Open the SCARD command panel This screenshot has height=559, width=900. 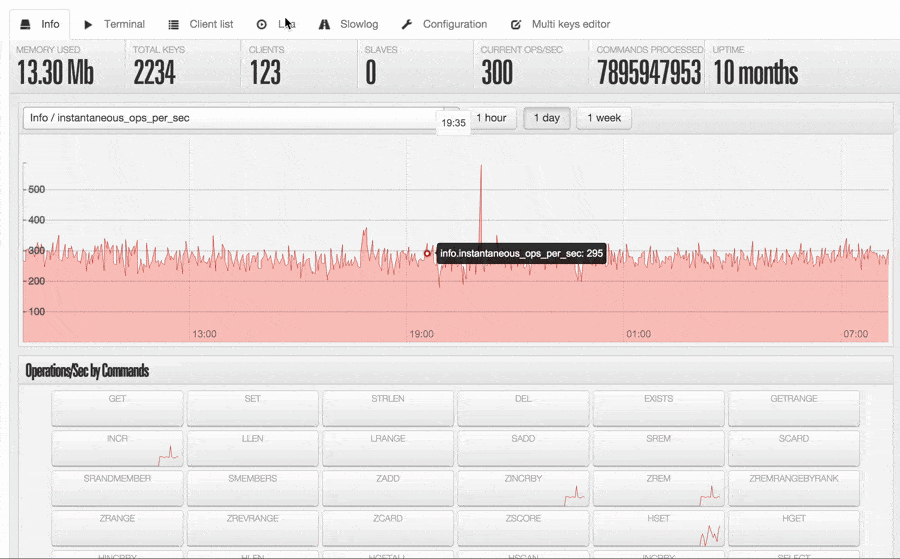(x=794, y=448)
